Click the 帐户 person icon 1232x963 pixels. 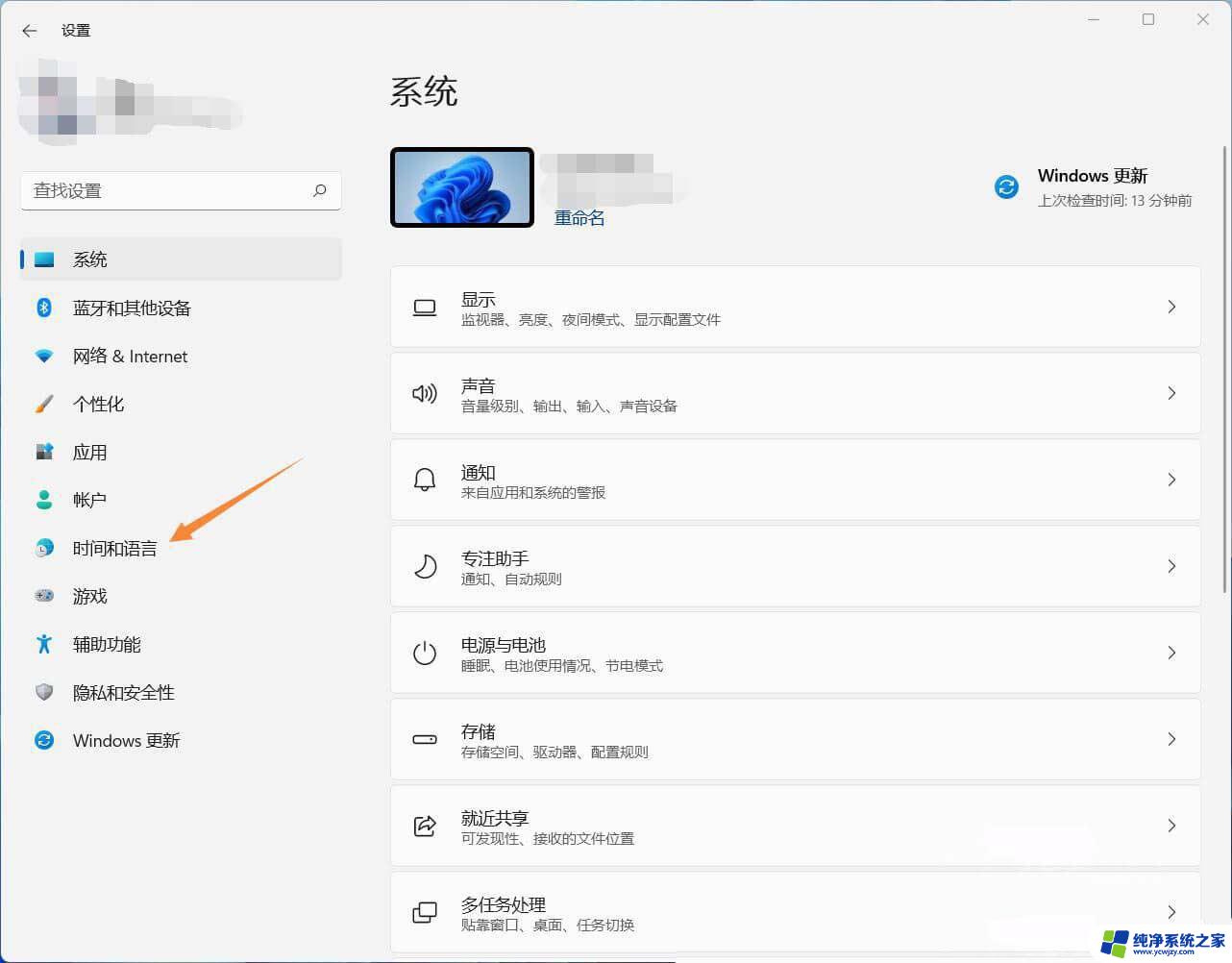pos(44,500)
